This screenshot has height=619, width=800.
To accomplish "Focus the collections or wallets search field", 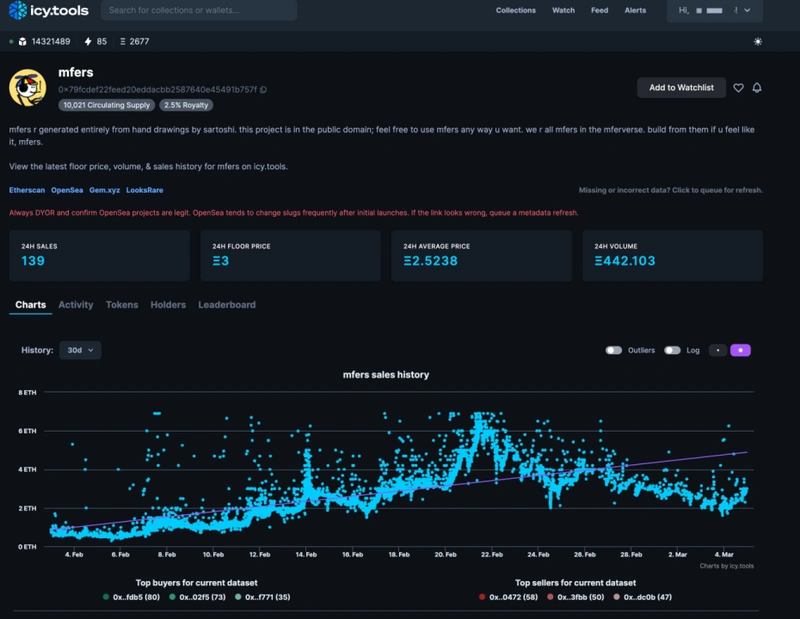I will point(199,10).
